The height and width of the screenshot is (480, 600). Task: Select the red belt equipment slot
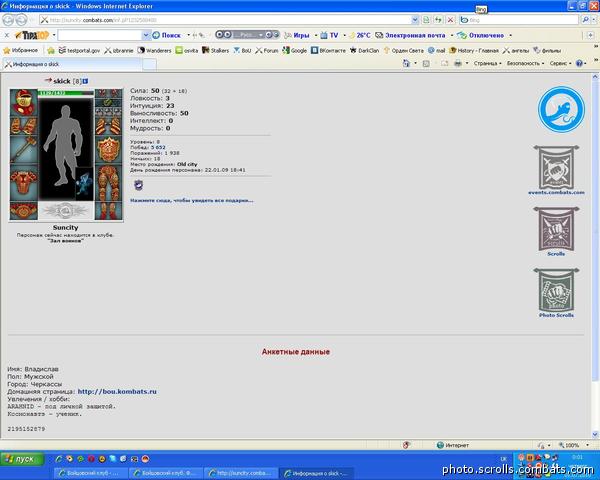pos(24,211)
